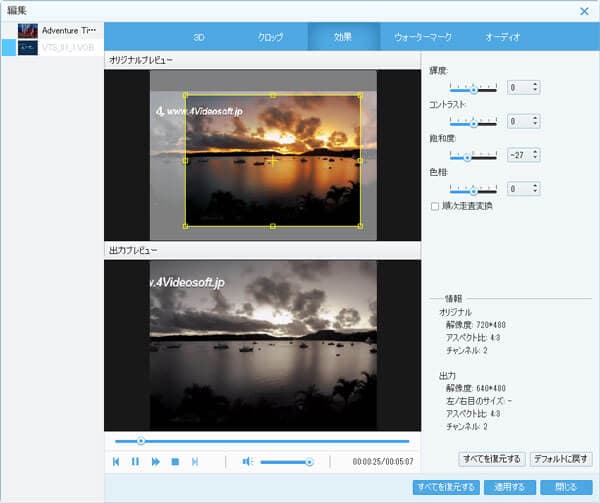Pause the video preview
Screen dimensions: 600x503
click(x=136, y=461)
